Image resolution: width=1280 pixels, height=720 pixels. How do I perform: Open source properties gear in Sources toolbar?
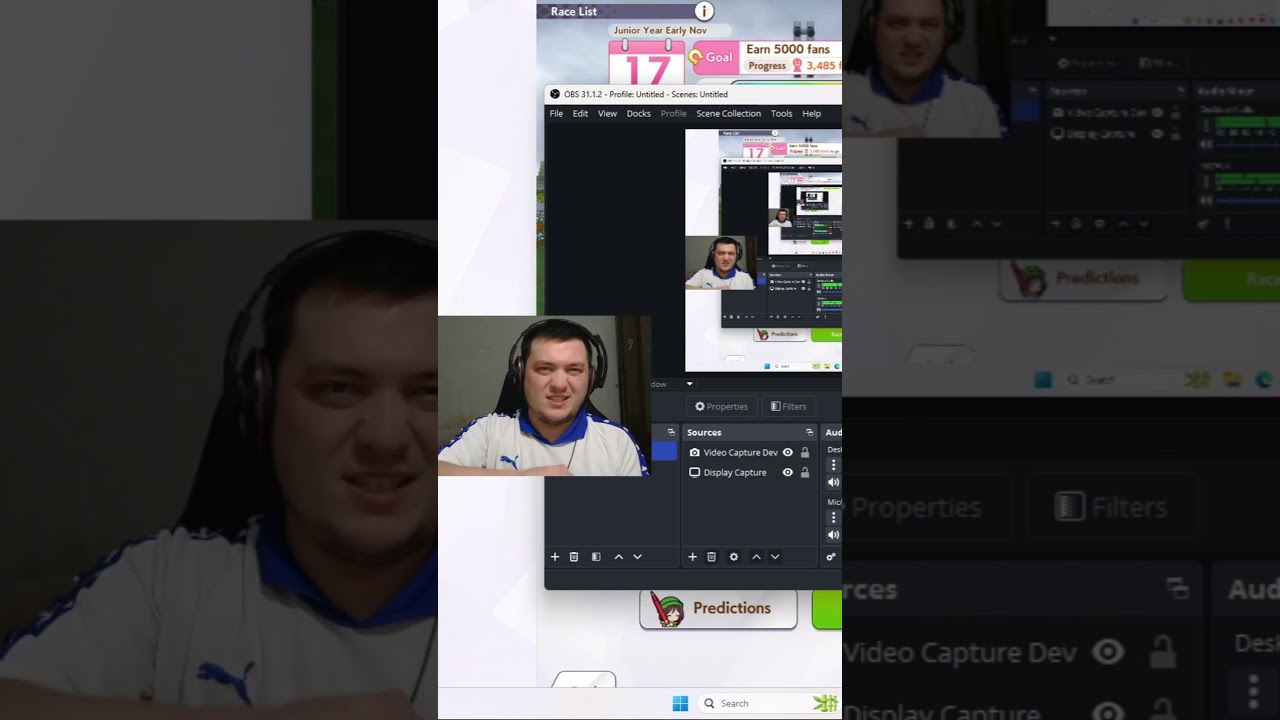[x=733, y=556]
